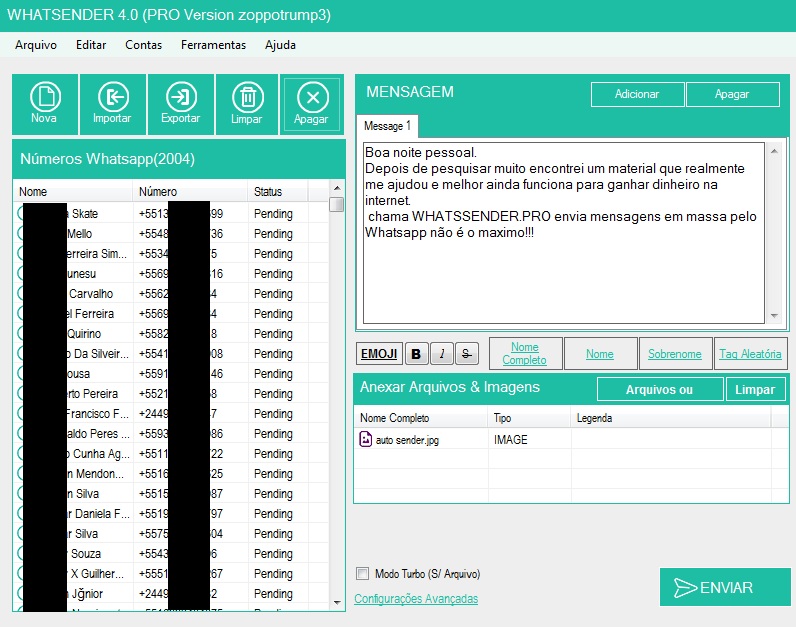Screen dimensions: 796x627
Task: Insert the Nome Completo tag
Action: 525,354
